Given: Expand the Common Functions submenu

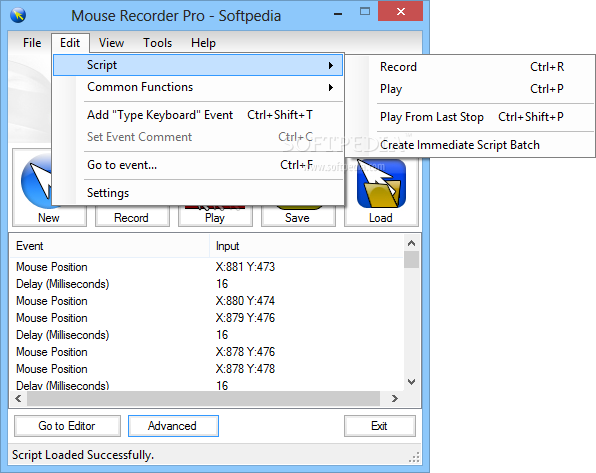Looking at the screenshot, I should pyautogui.click(x=198, y=87).
